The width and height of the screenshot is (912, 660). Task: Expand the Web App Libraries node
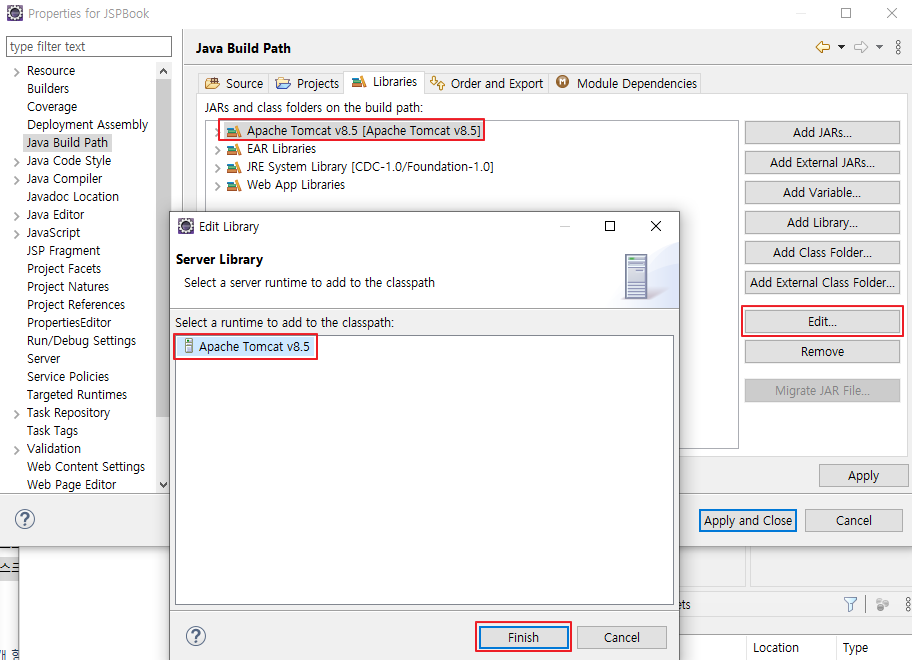218,186
